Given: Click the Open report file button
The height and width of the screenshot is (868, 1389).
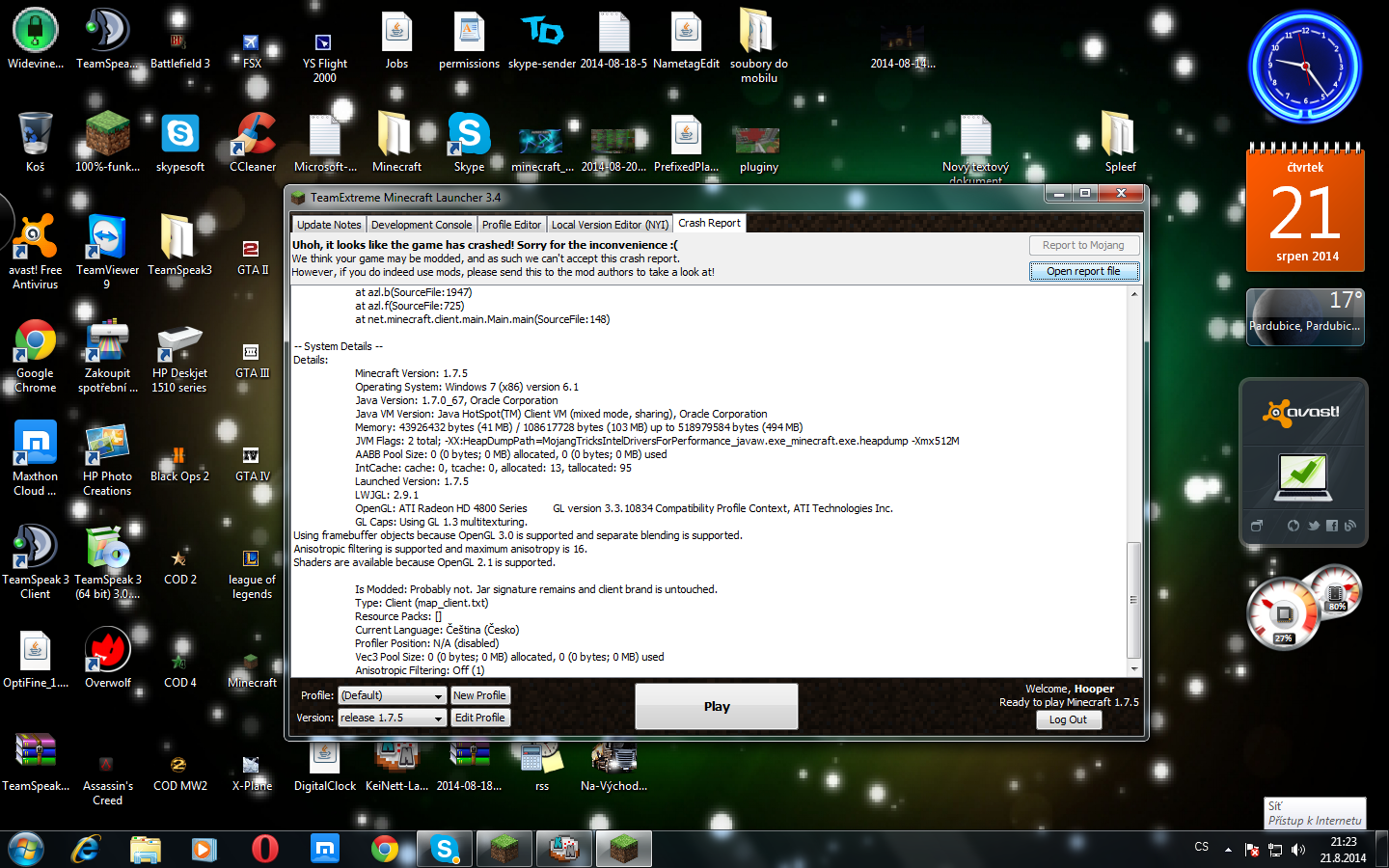Looking at the screenshot, I should 1083,271.
